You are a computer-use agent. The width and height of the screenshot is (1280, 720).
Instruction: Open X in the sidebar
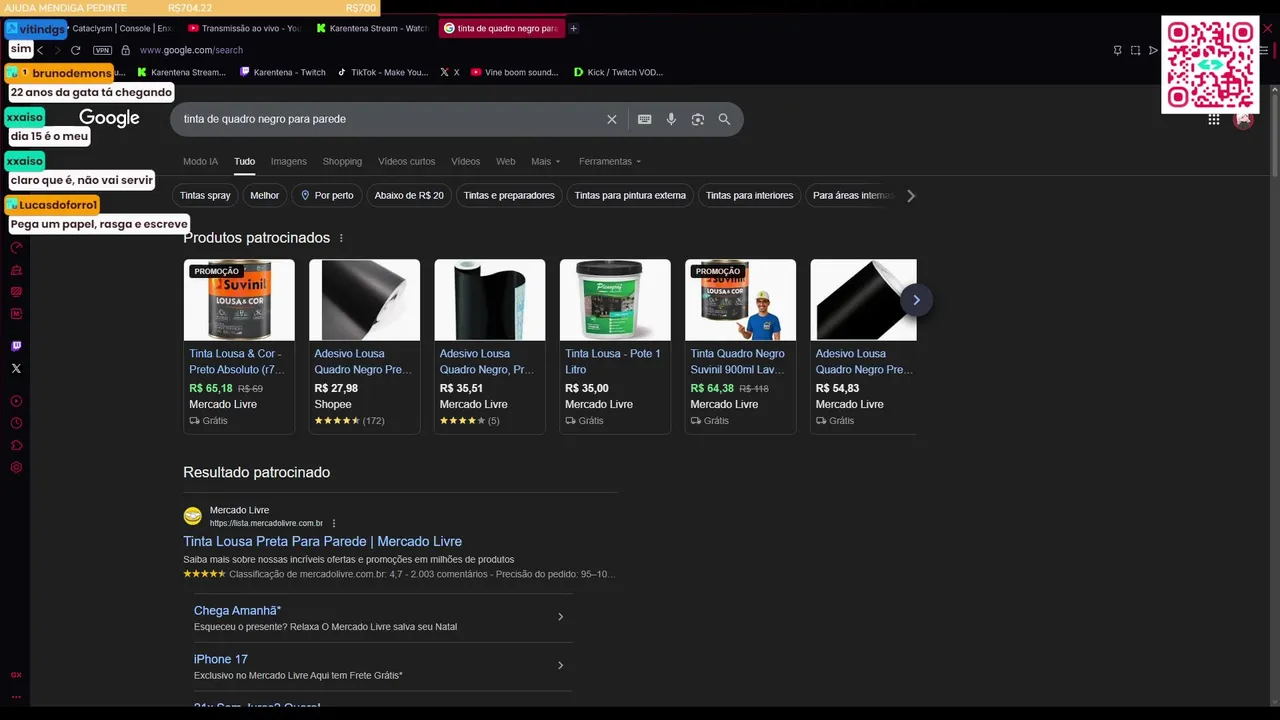coord(16,369)
